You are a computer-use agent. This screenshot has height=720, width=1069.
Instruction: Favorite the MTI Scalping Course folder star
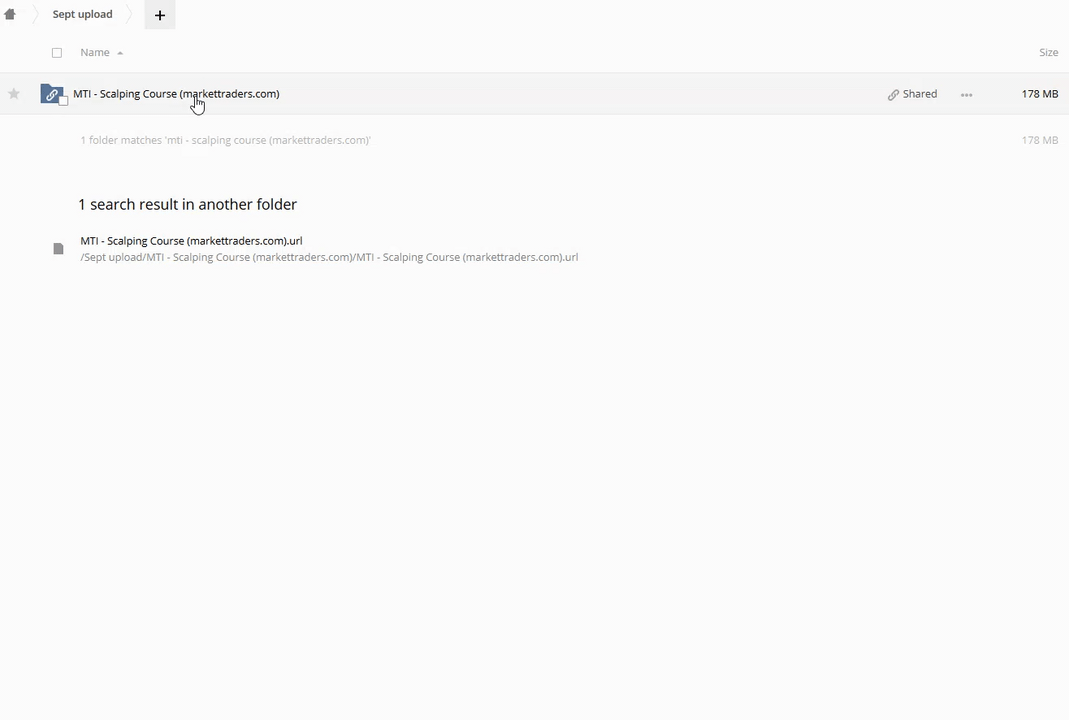[14, 94]
